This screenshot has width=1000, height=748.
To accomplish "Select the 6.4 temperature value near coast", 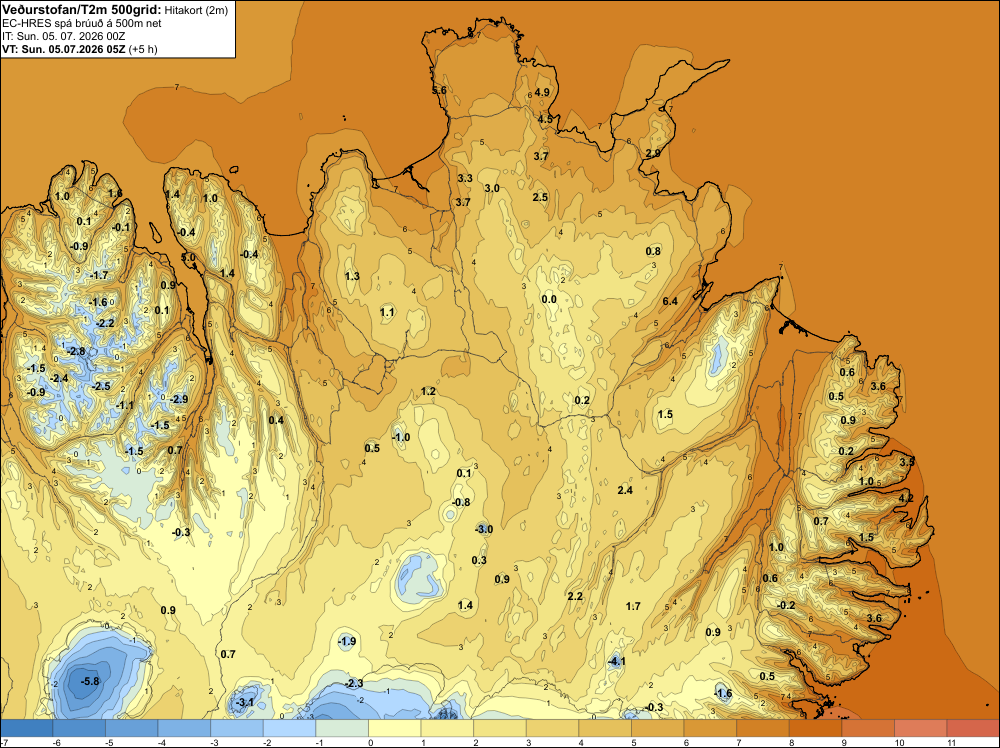I will [670, 301].
